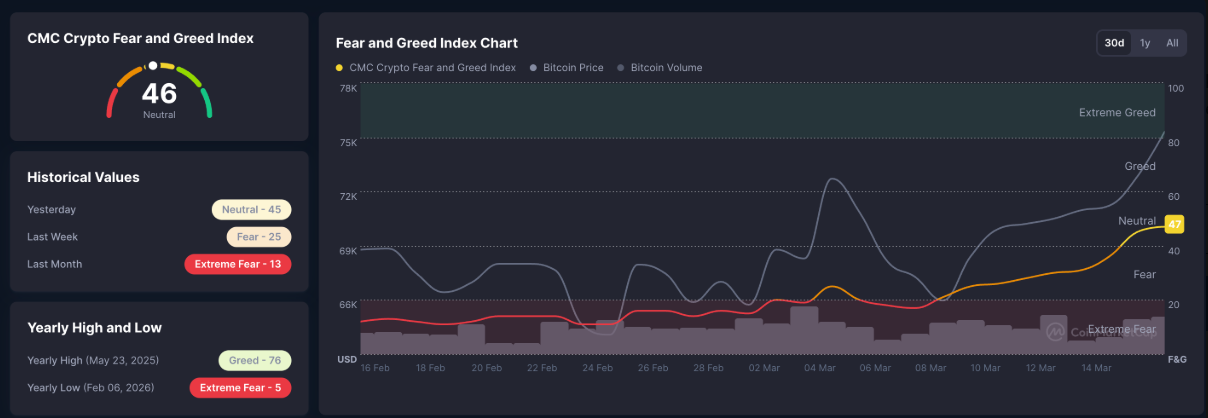Click the Extreme Fear - 5 yearly low badge
Image resolution: width=1208 pixels, height=418 pixels.
(x=240, y=387)
